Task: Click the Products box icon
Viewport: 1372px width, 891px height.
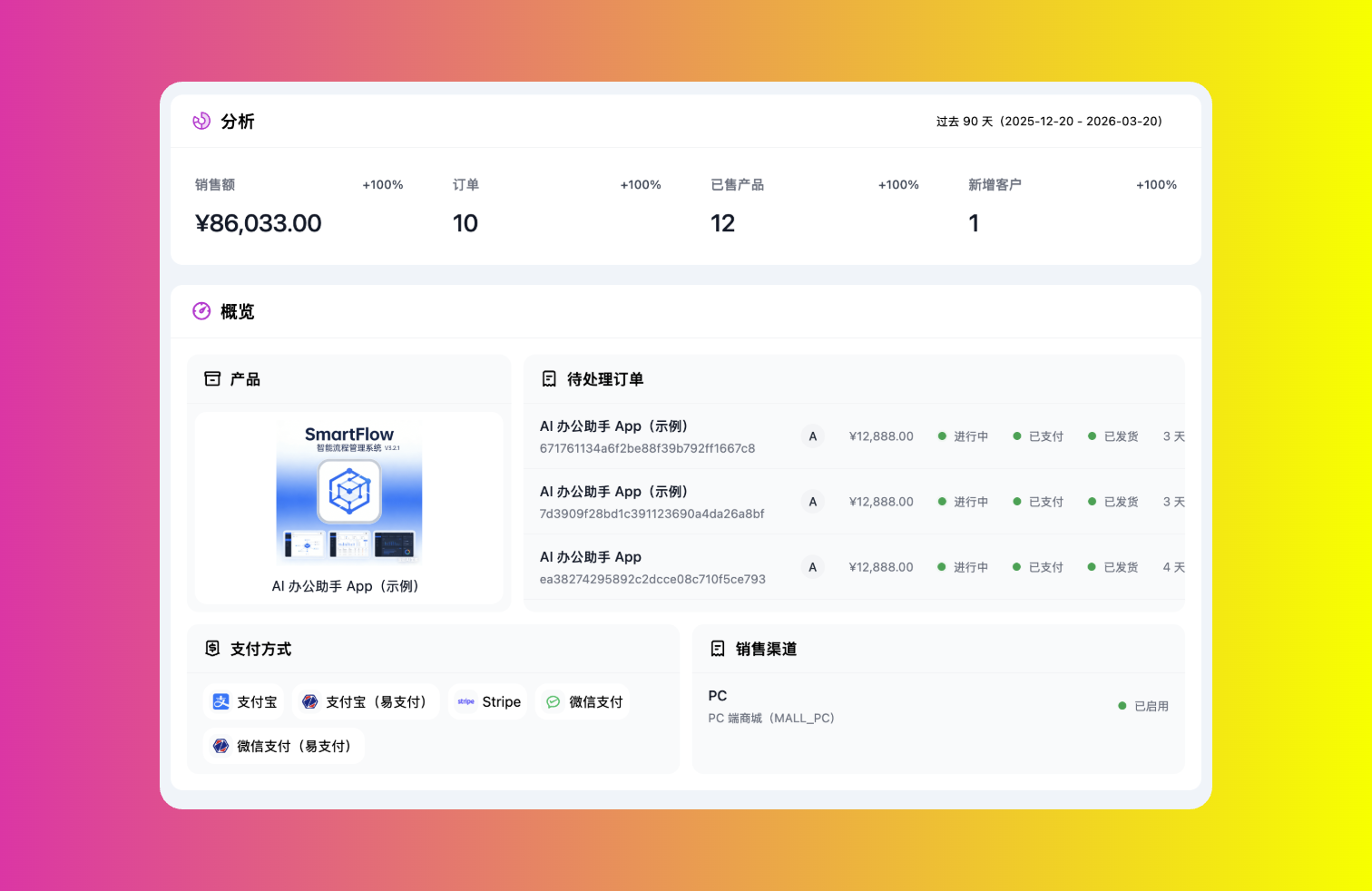Action: click(212, 379)
